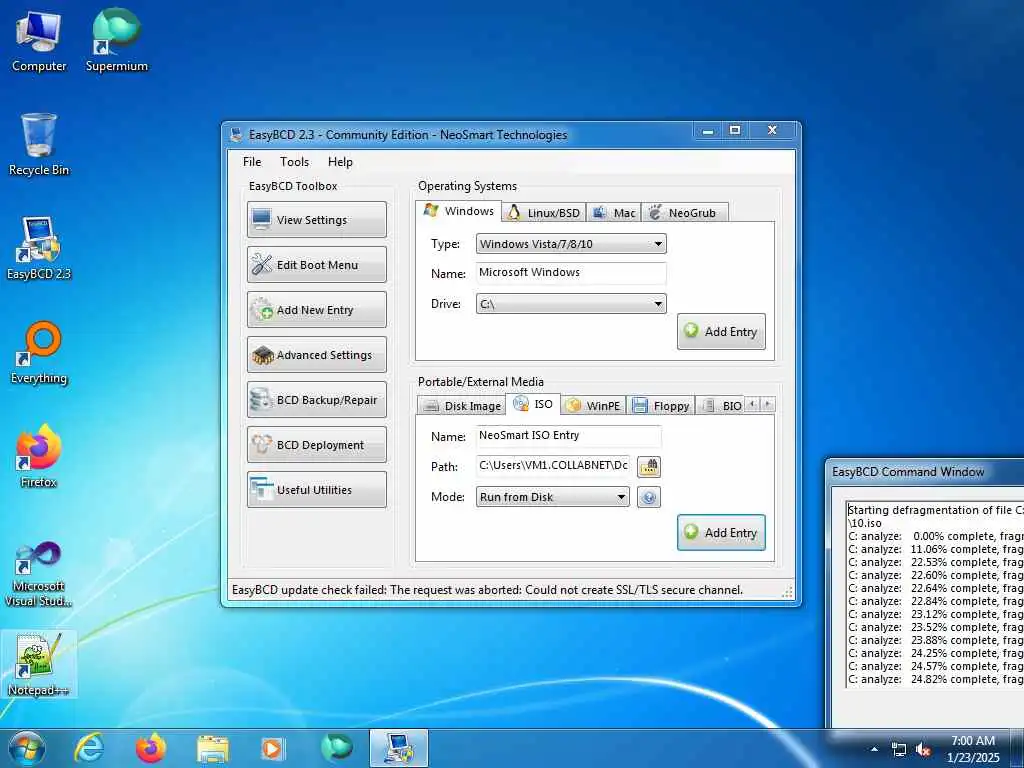Open the Help menu
Screen dimensions: 1024x768
click(340, 162)
